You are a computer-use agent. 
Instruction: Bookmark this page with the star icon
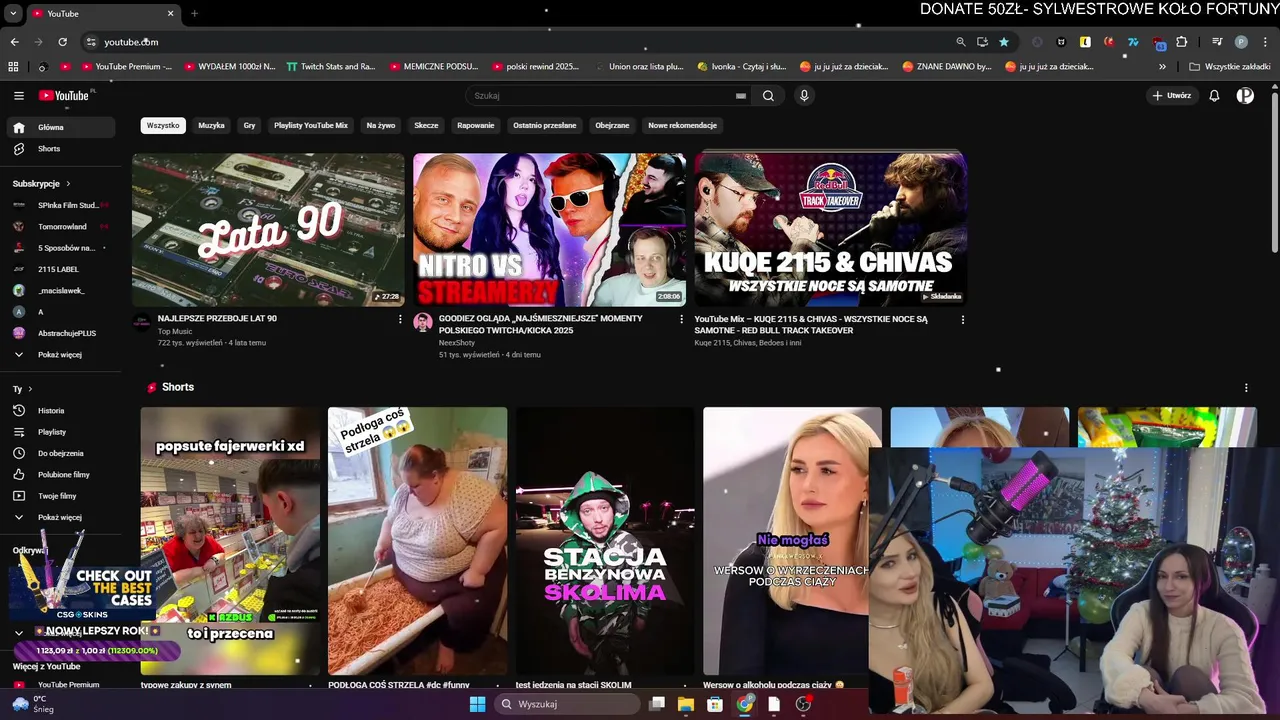coord(1003,42)
